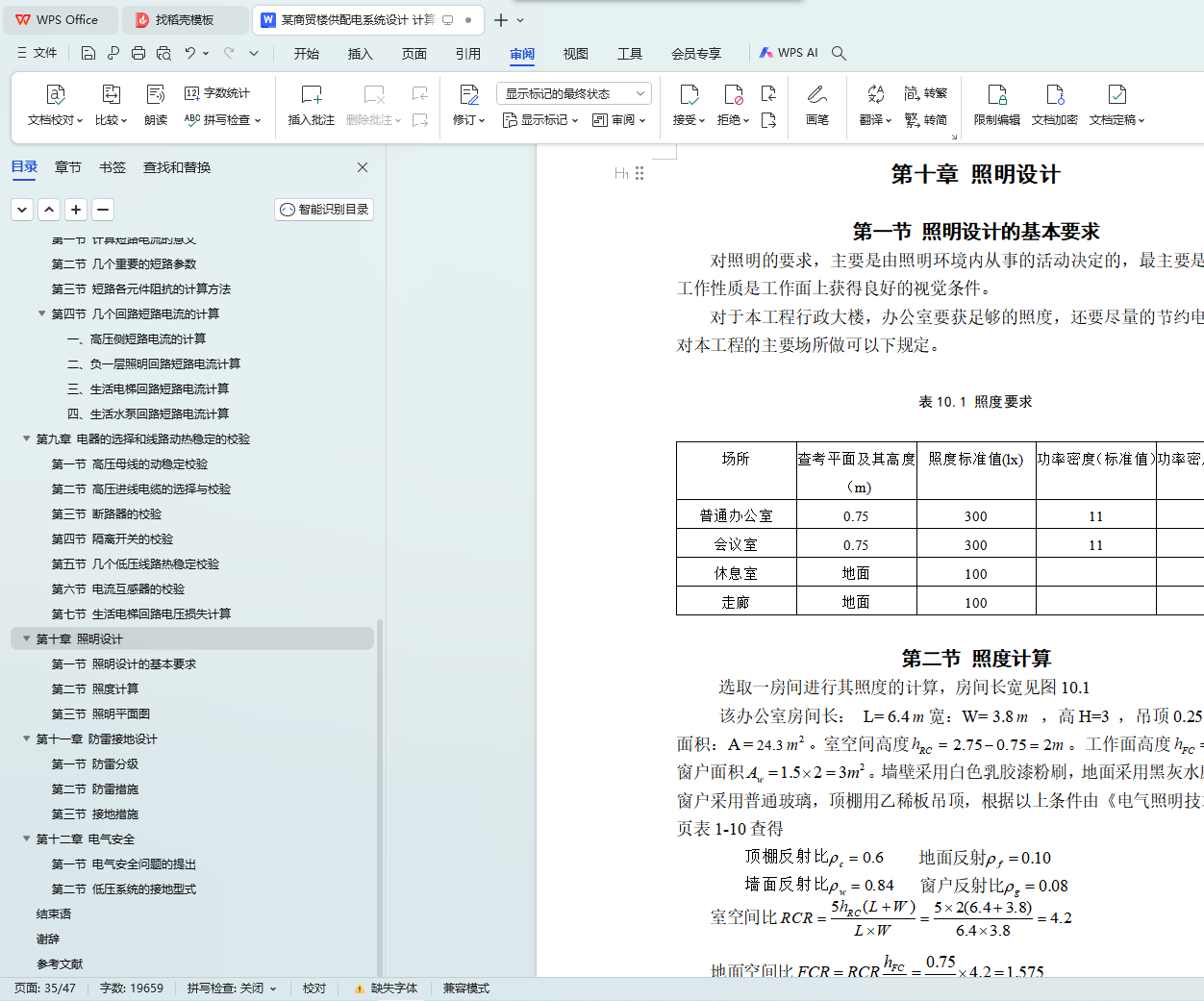This screenshot has width=1204, height=1001.
Task: Collapse the 第十二章 电气安全 node
Action: (26, 838)
